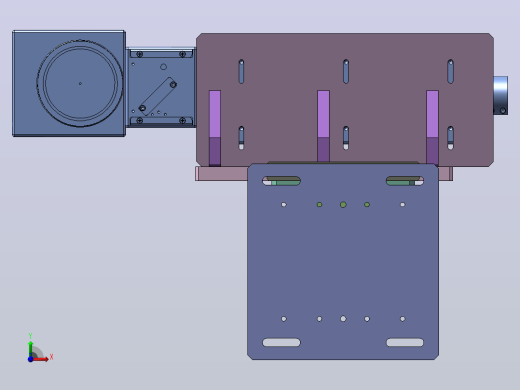Click the lower-right short slot on mauve plate
The height and width of the screenshot is (390, 520).
pyautogui.click(x=450, y=138)
